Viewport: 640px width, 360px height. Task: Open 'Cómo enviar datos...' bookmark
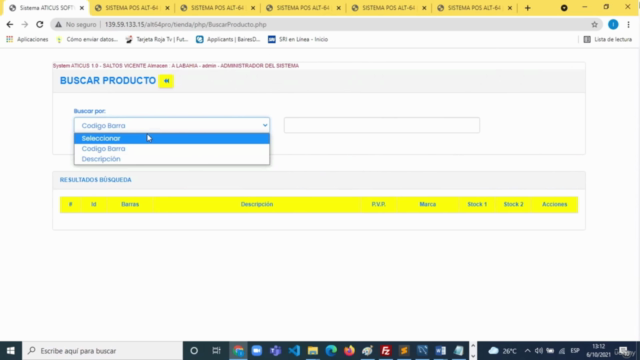click(87, 39)
